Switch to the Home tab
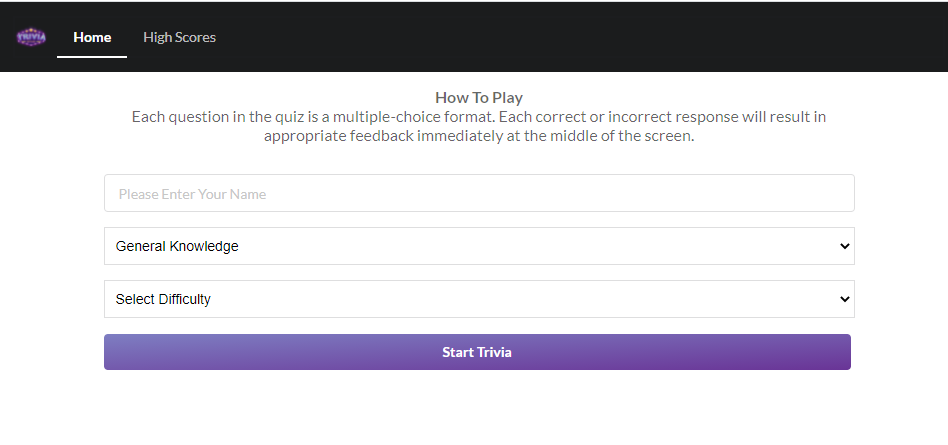The image size is (948, 445). click(x=92, y=37)
